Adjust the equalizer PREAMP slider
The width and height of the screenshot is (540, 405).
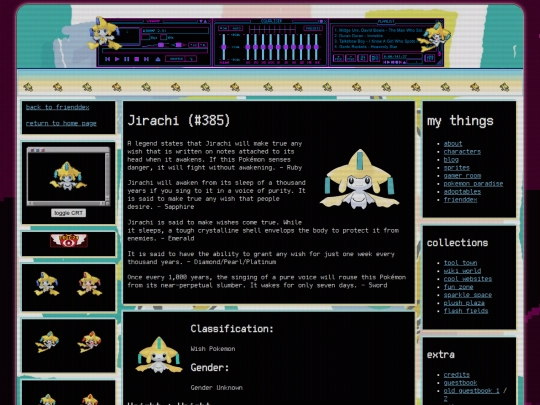click(x=224, y=47)
